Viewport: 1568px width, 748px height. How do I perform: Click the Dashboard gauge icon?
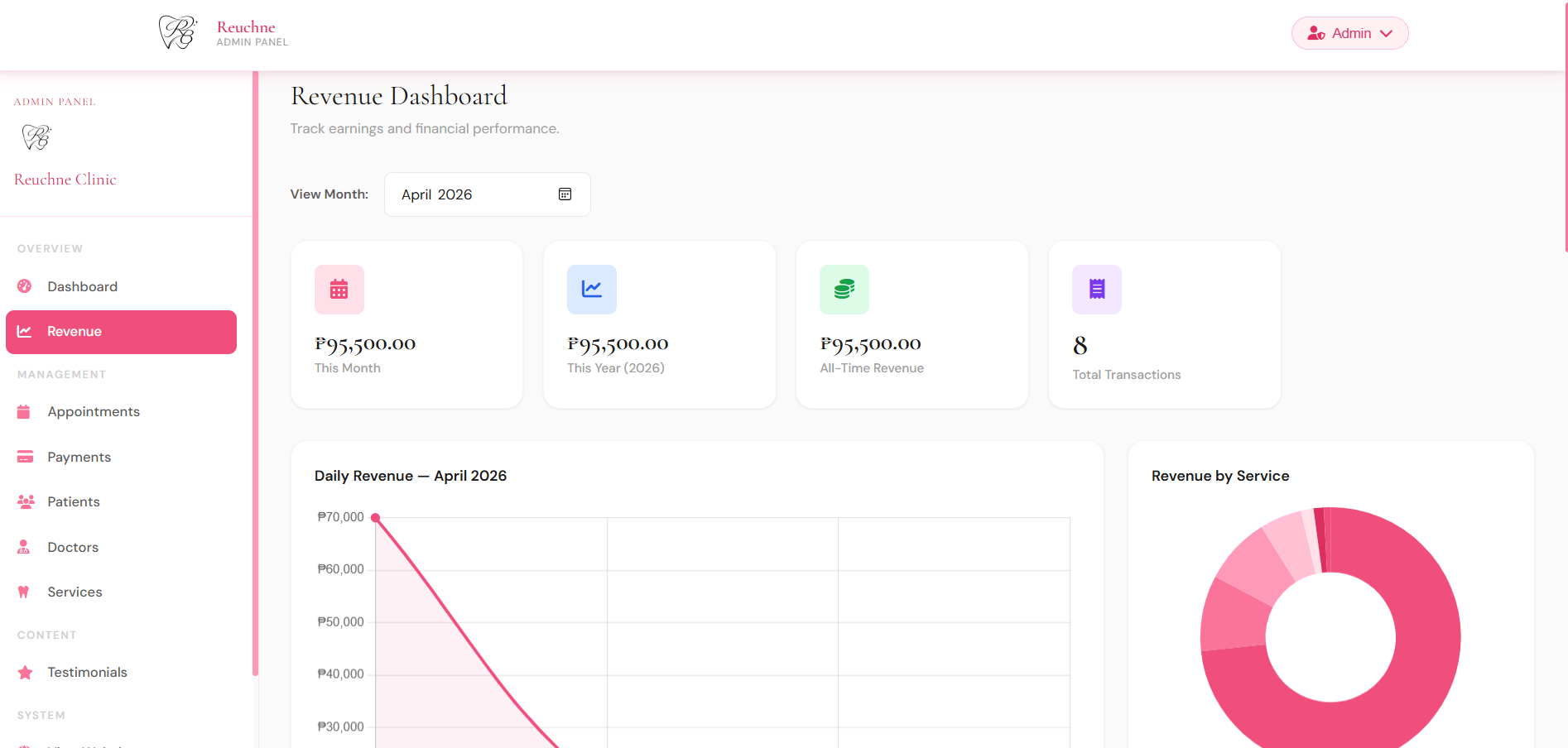point(25,286)
